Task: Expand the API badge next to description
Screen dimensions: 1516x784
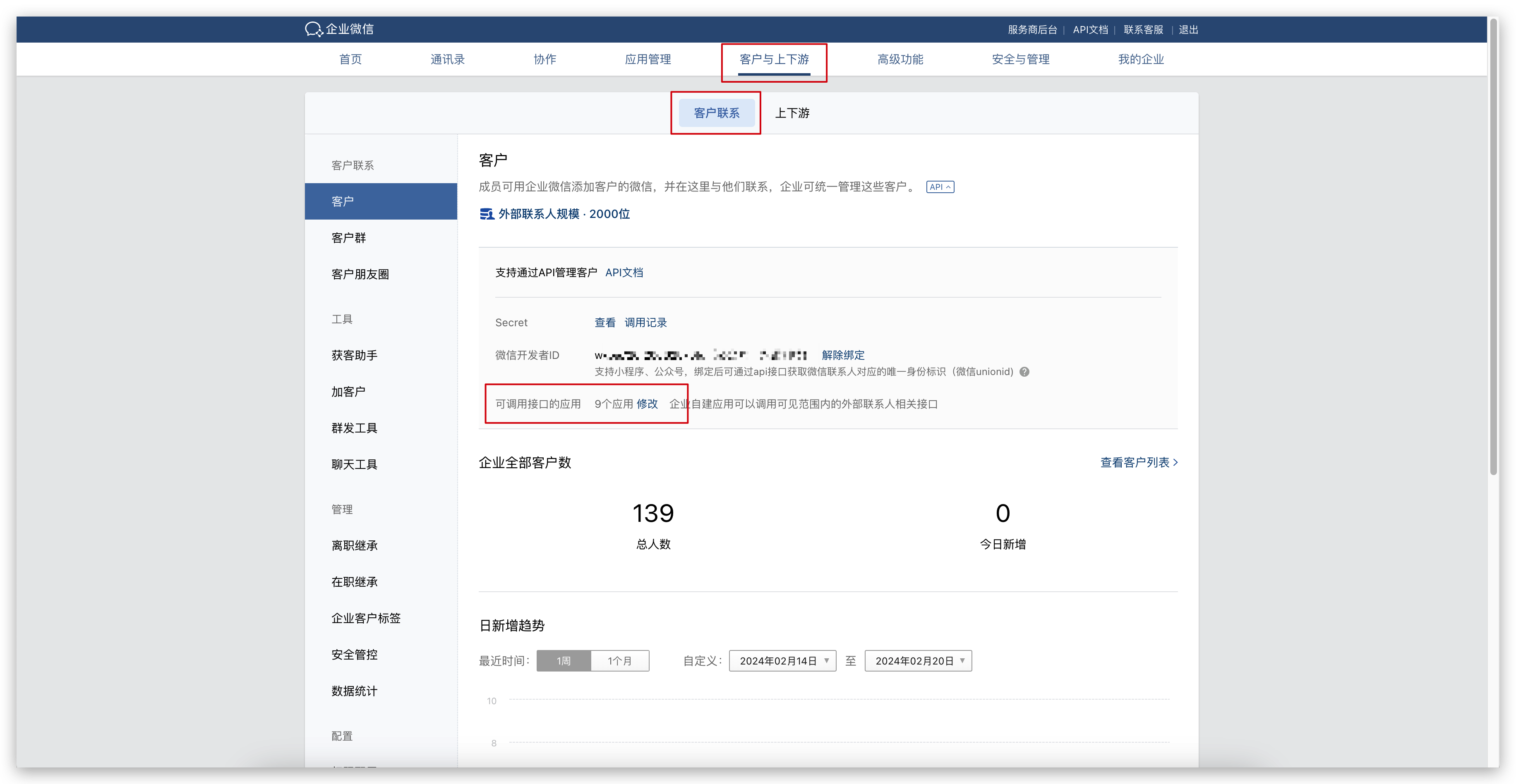Action: pos(940,187)
